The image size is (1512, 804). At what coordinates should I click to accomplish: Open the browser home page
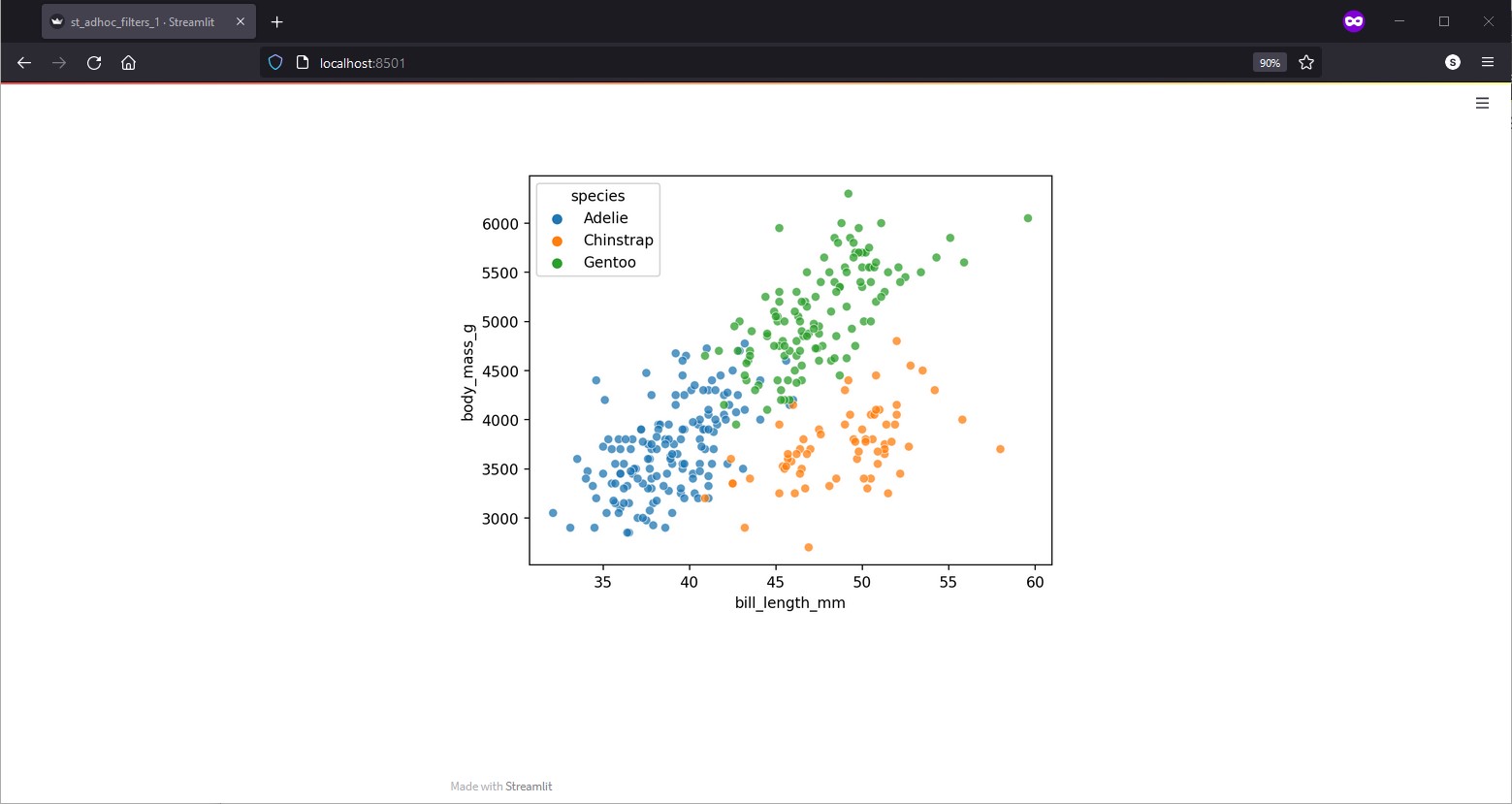[x=128, y=62]
